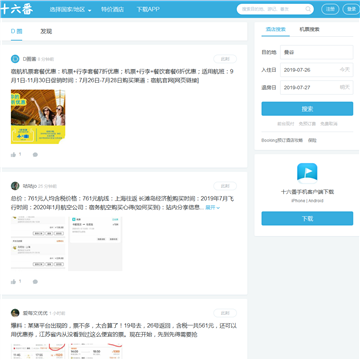Open the first screenshot in 咕咕jo's post
This screenshot has height=360, width=360.
38,244
